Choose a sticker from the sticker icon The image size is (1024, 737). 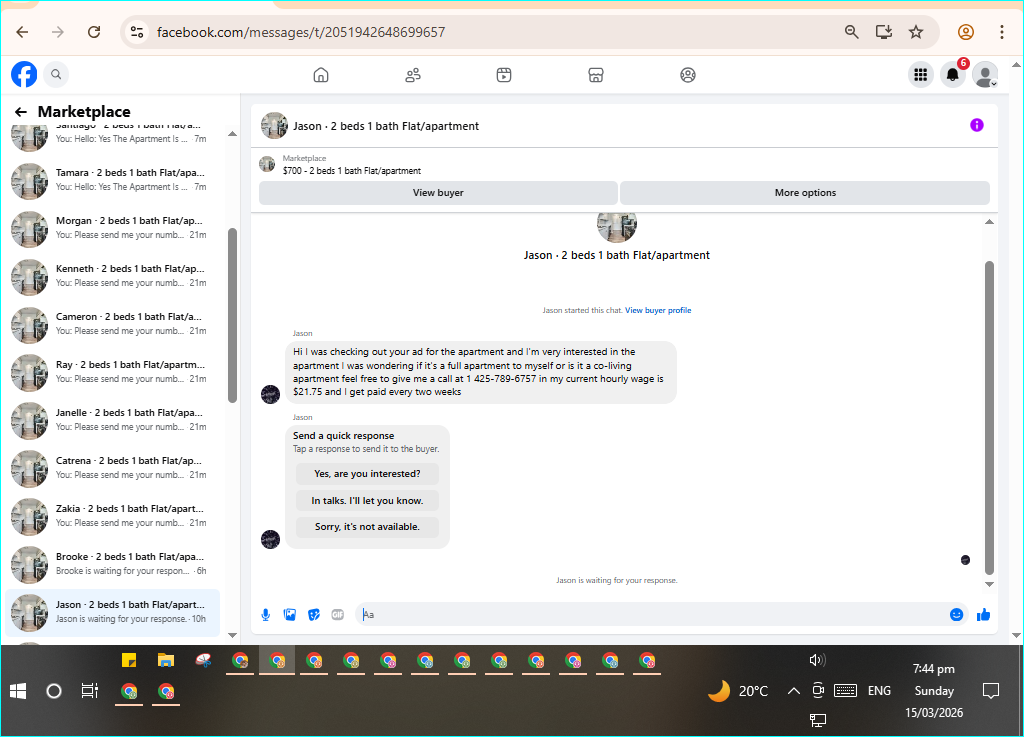pos(313,614)
